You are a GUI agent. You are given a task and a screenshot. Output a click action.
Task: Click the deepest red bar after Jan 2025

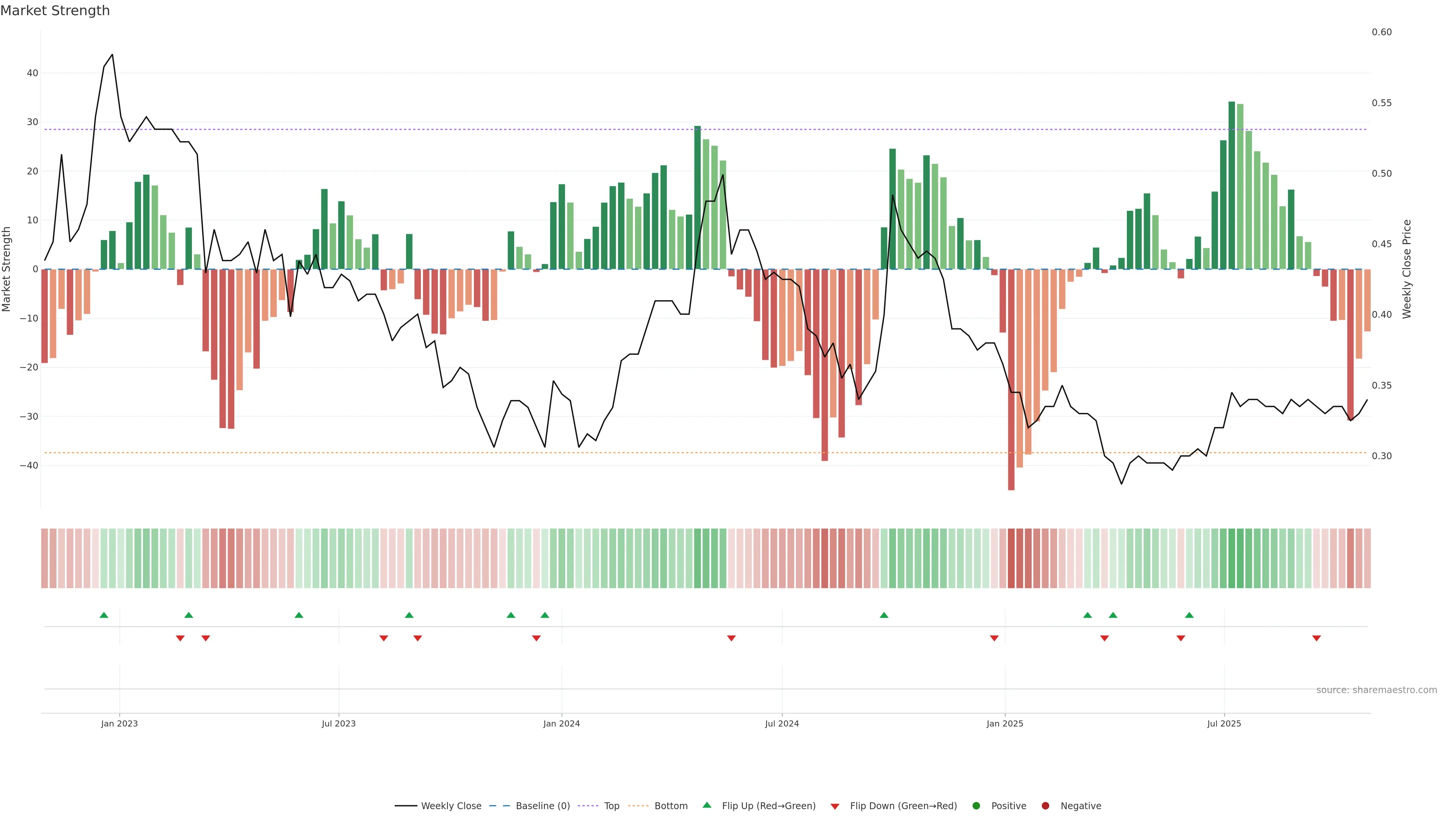coord(1011,379)
